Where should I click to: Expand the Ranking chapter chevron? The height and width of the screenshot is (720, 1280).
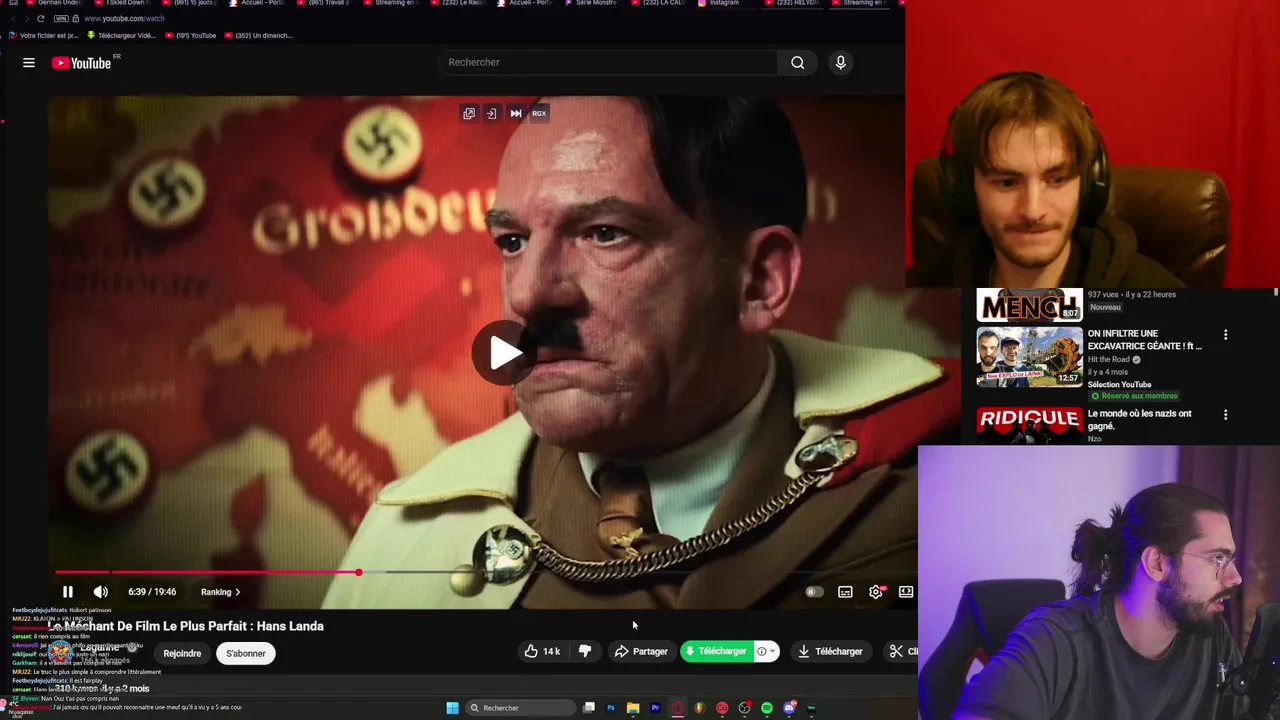[237, 592]
